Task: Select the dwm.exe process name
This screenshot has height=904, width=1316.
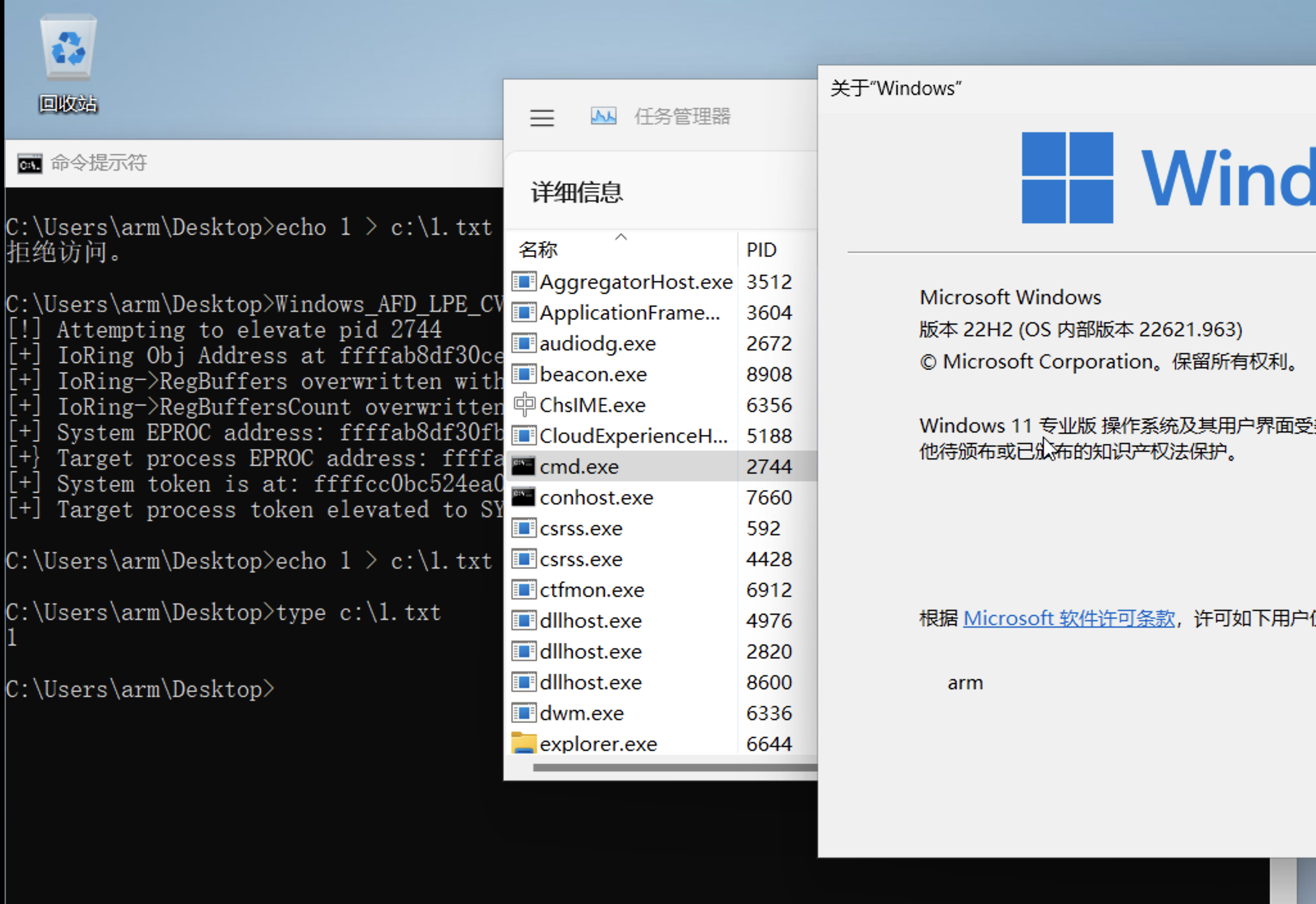Action: tap(581, 713)
